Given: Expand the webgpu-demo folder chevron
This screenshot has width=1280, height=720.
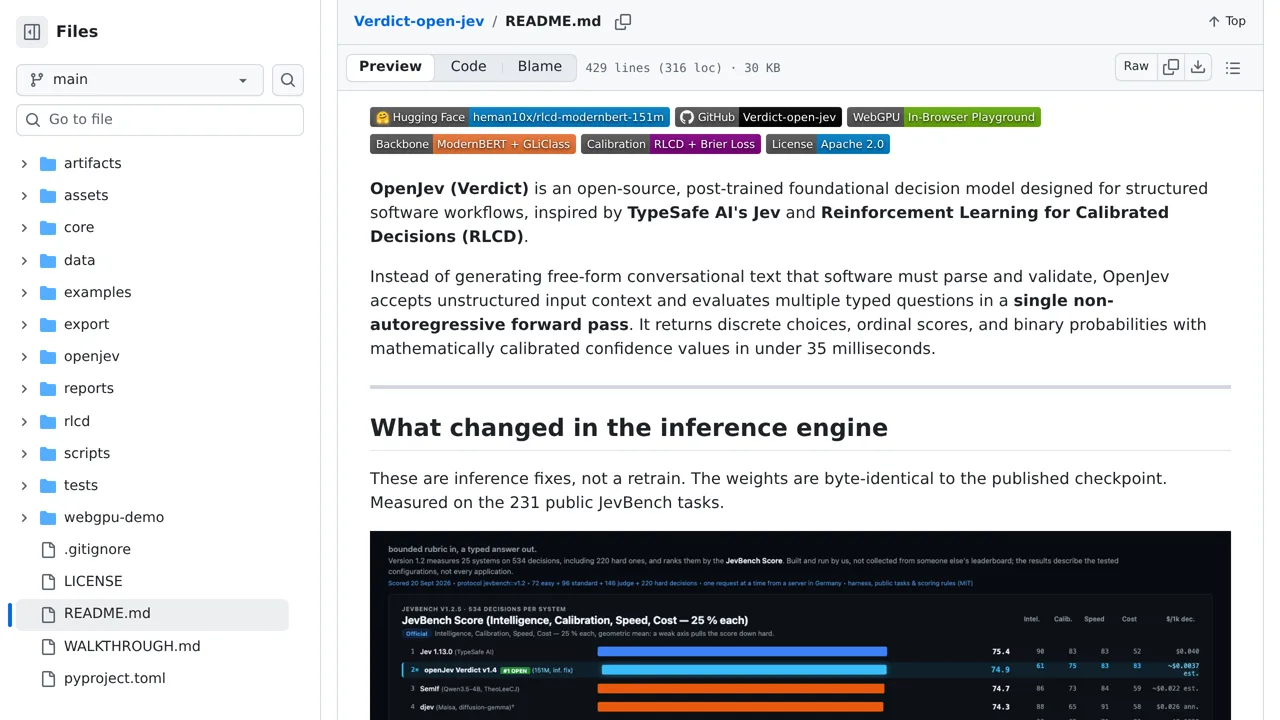Looking at the screenshot, I should [24, 517].
